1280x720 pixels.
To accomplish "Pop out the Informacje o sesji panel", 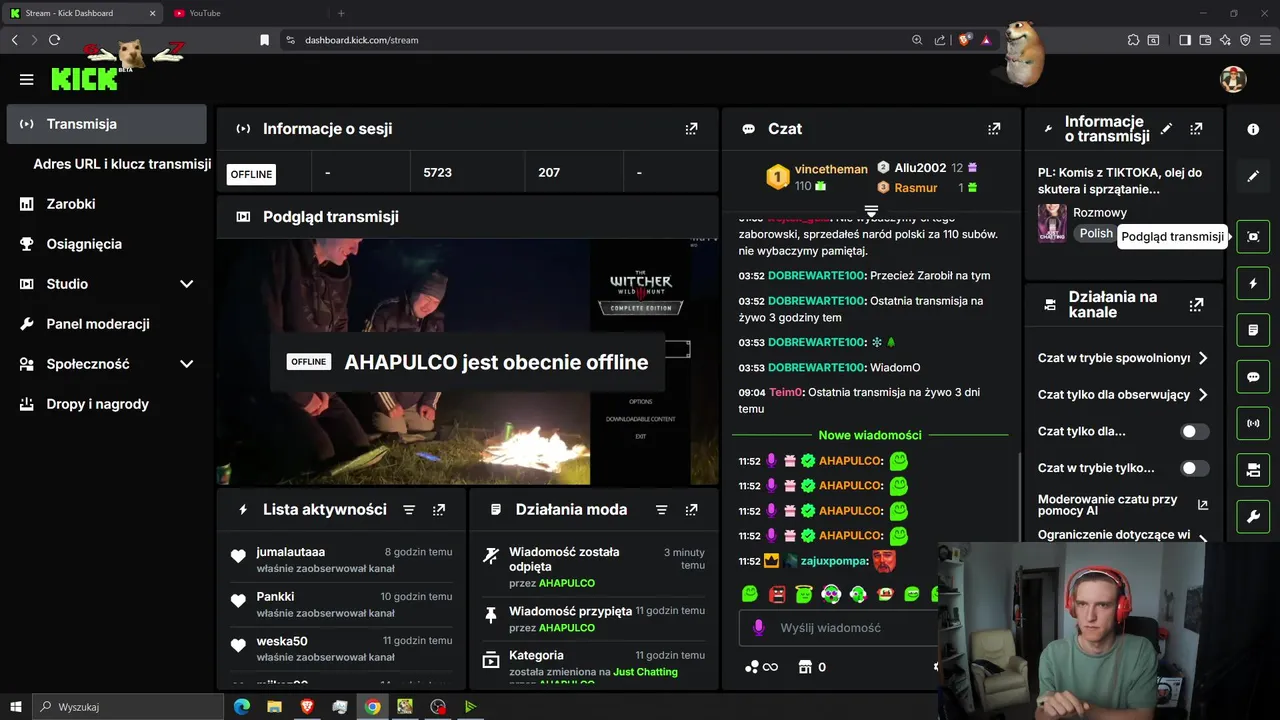I will (691, 129).
